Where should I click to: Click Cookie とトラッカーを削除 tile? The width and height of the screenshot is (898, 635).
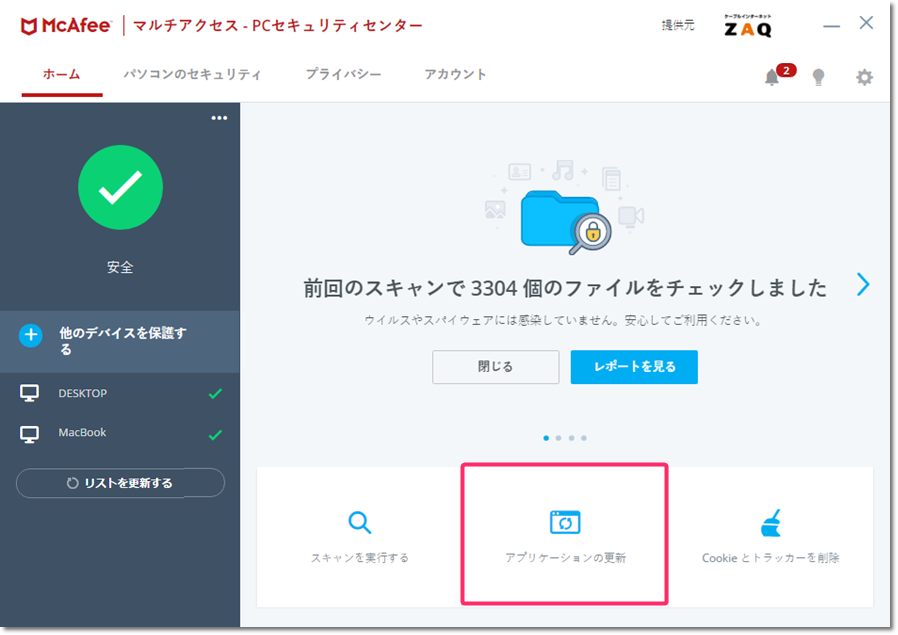pos(771,537)
